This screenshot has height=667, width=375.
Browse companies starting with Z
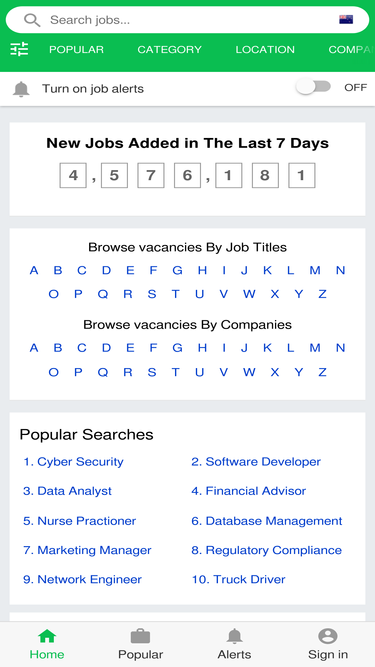coord(323,373)
